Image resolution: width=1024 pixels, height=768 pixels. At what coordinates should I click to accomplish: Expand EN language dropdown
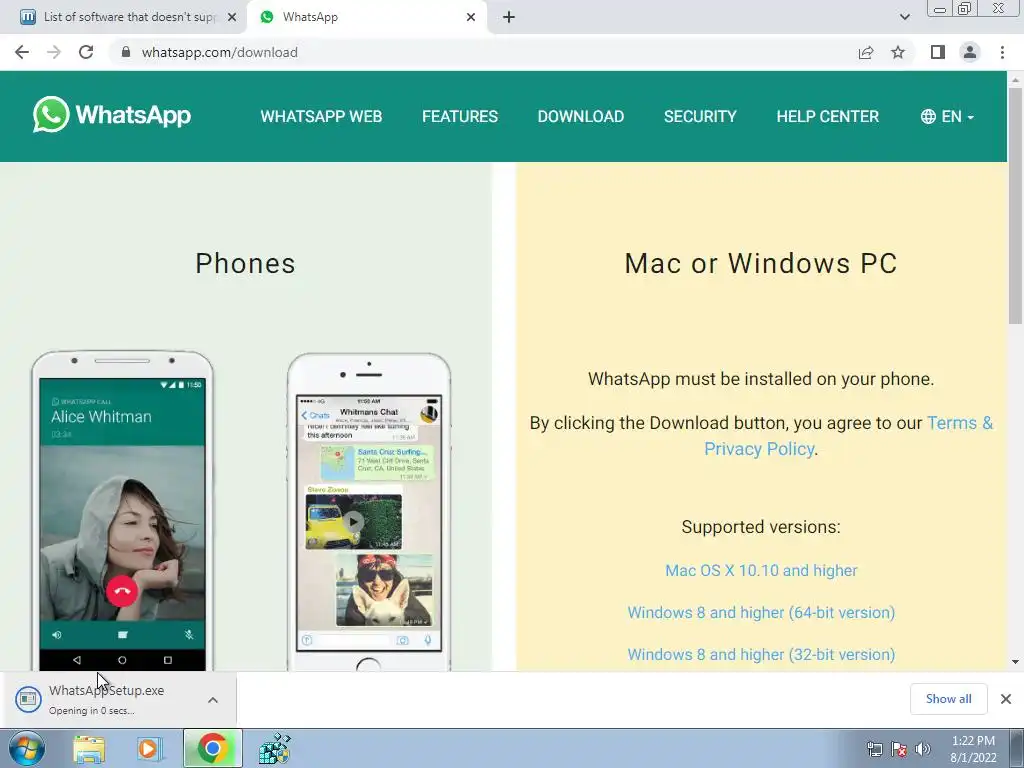[948, 116]
